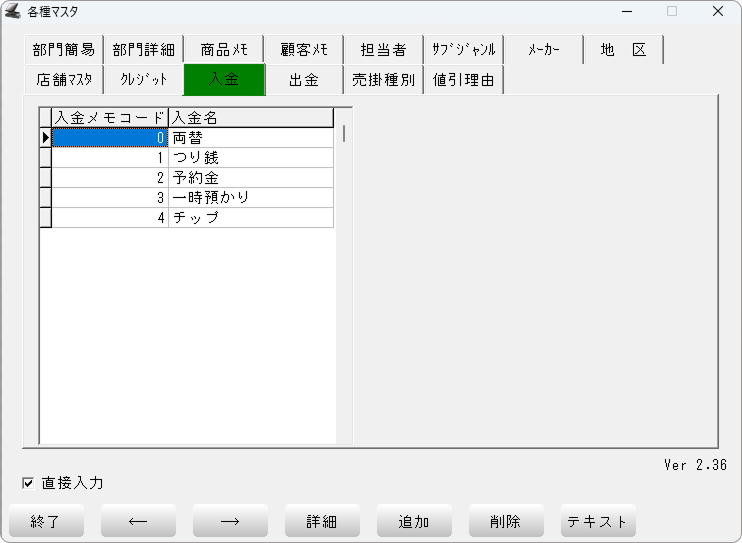Image resolution: width=742 pixels, height=543 pixels.
Task: Select the 地区 tab
Action: (x=623, y=50)
